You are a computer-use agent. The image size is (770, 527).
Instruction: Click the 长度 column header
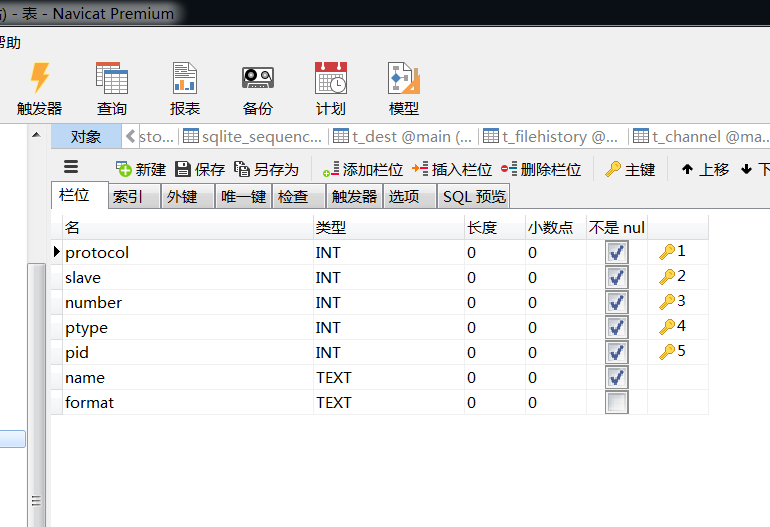tap(495, 227)
